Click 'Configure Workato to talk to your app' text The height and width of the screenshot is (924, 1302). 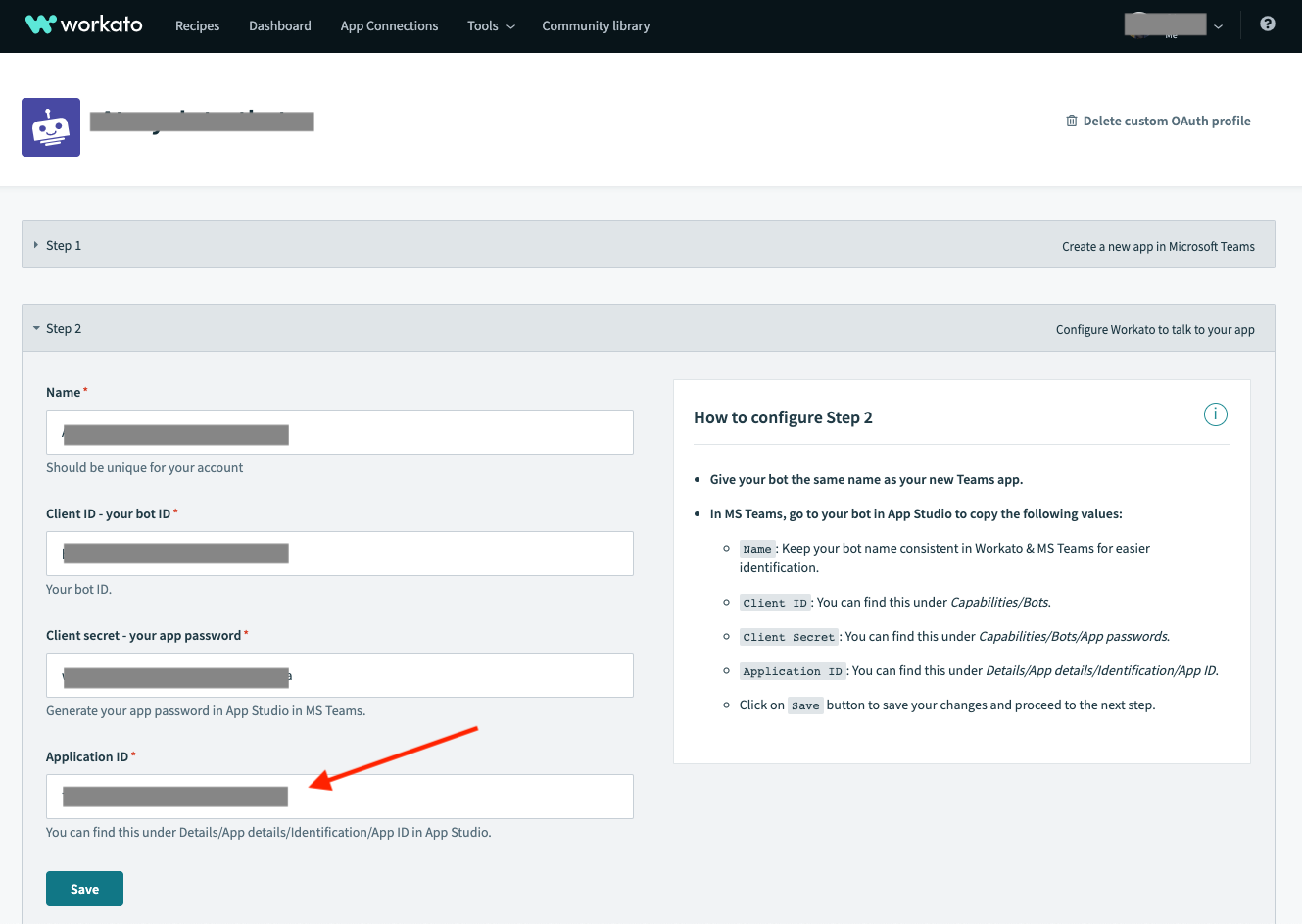tap(1155, 329)
